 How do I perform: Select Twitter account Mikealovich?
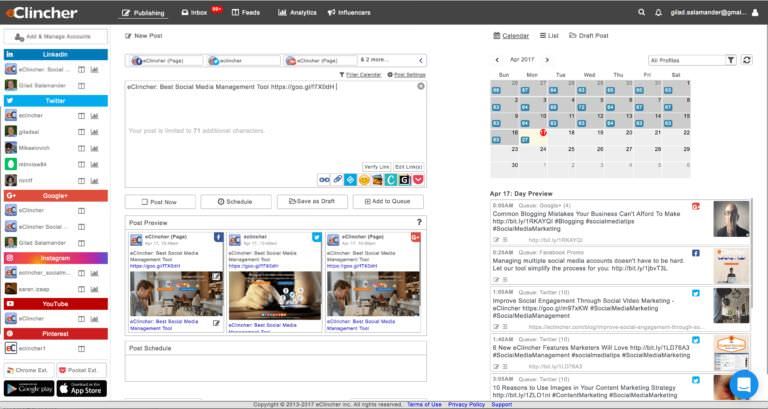[x=34, y=148]
